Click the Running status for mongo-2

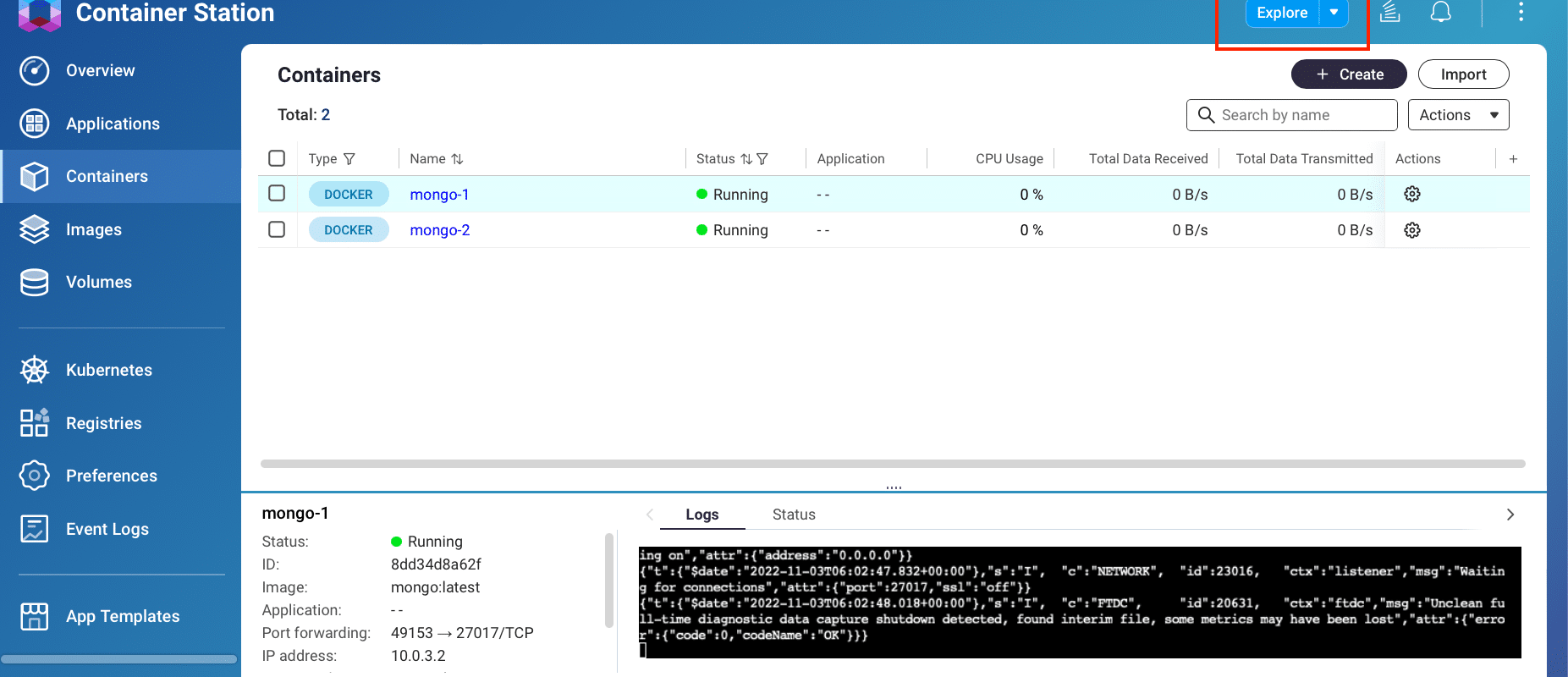click(x=732, y=230)
